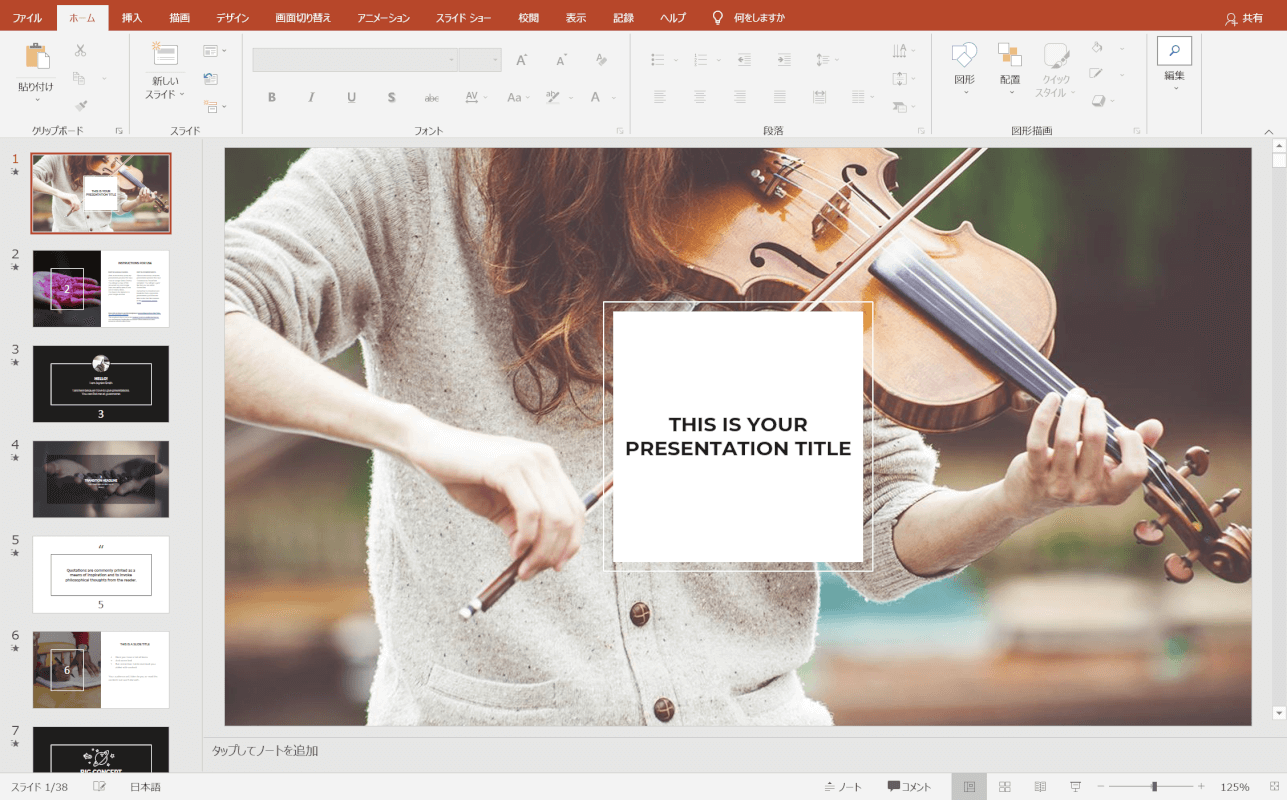The height and width of the screenshot is (800, 1287).
Task: Open the 図形 shapes gallery
Action: [964, 56]
